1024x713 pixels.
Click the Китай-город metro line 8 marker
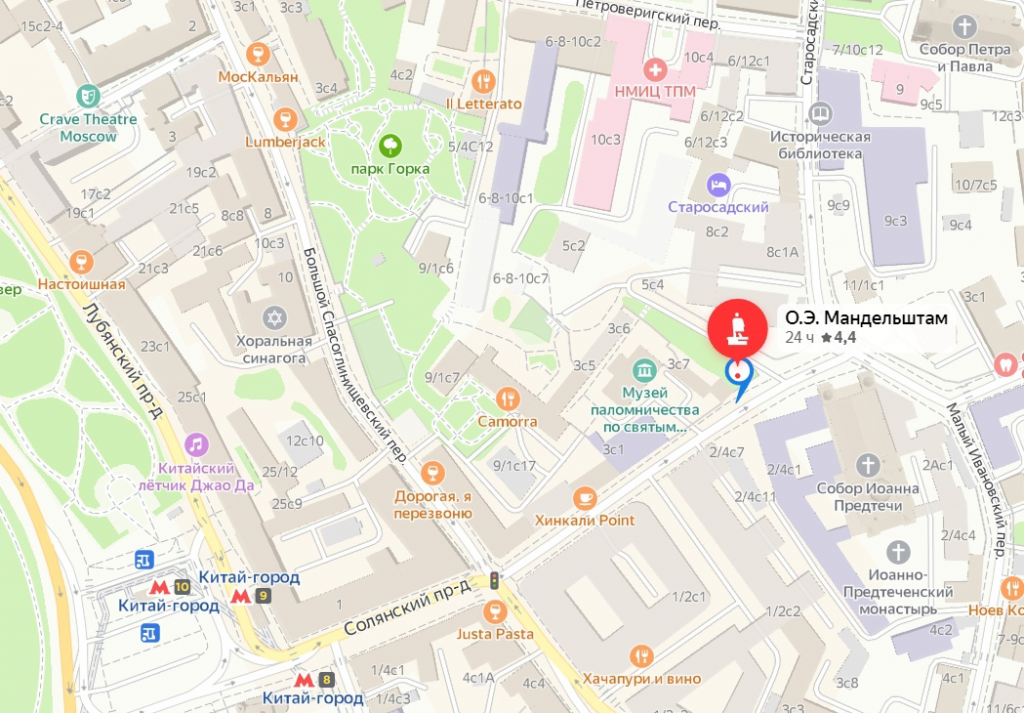point(313,680)
